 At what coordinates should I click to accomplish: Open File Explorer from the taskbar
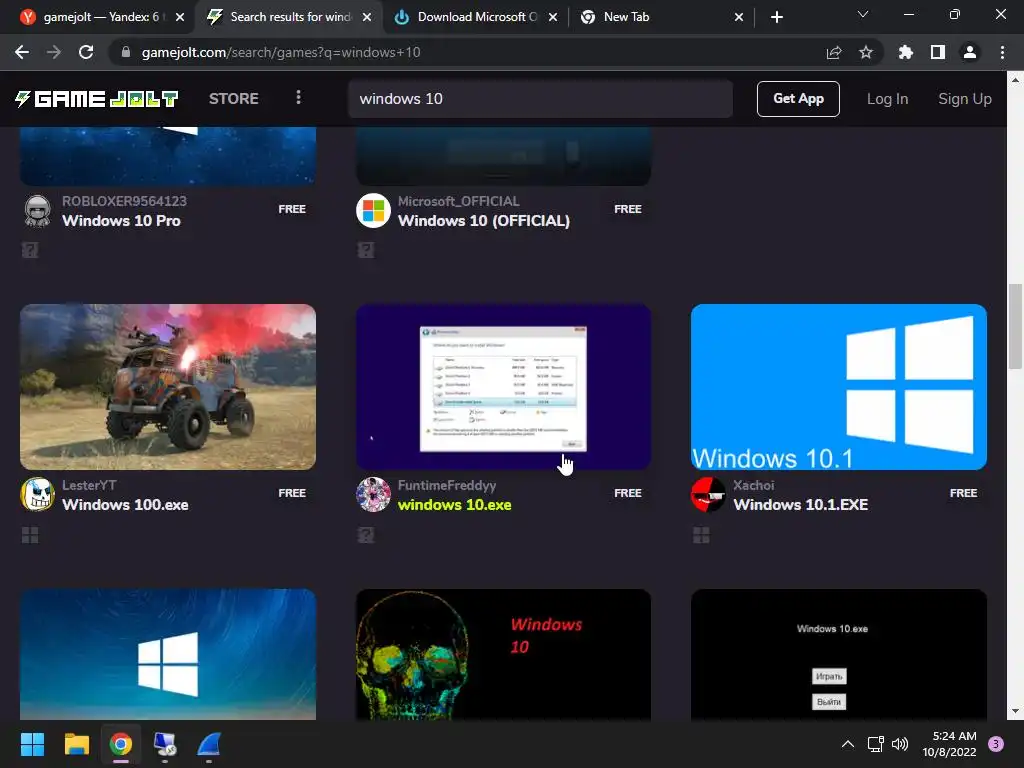click(x=76, y=744)
